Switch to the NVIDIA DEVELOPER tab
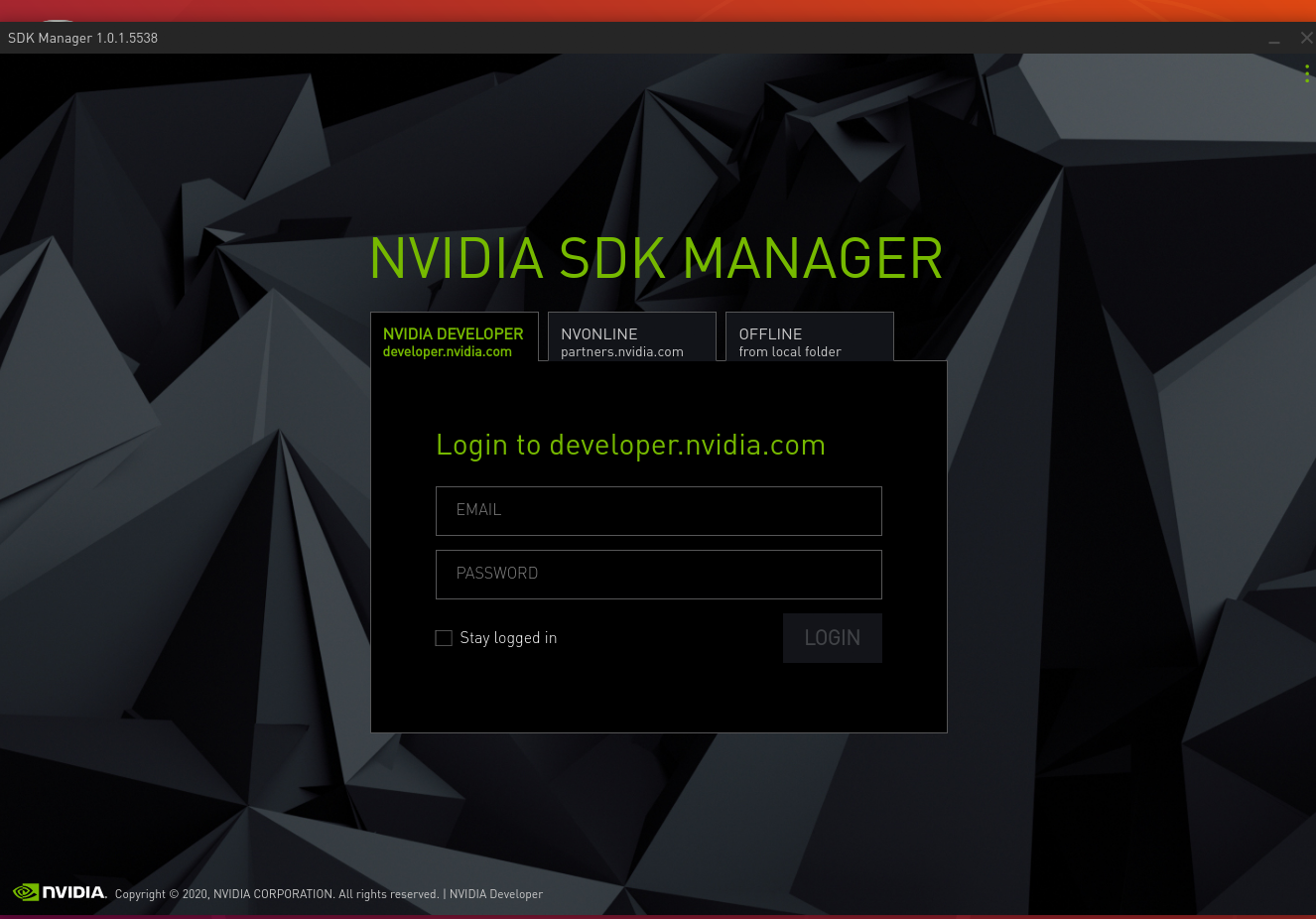Viewport: 1316px width, 919px height. 455,337
